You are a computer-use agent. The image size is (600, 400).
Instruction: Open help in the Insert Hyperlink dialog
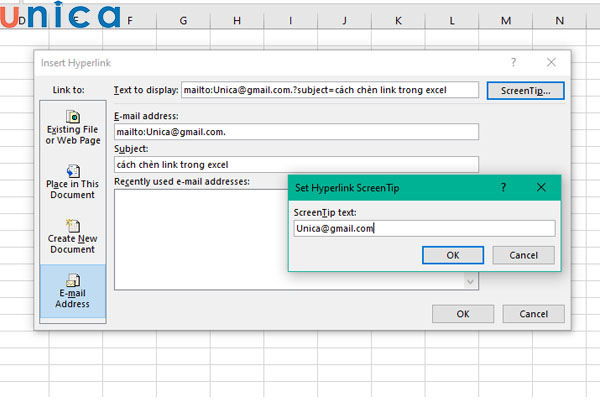coord(513,62)
